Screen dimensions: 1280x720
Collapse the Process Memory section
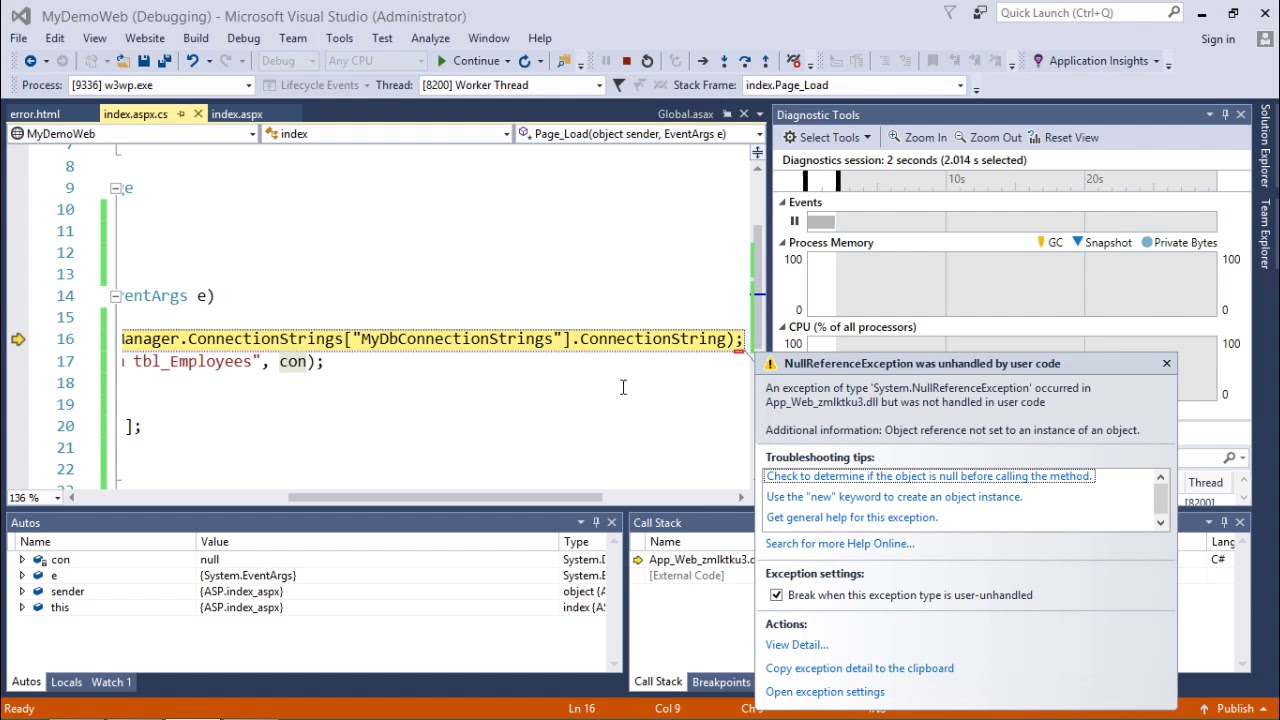tap(783, 243)
